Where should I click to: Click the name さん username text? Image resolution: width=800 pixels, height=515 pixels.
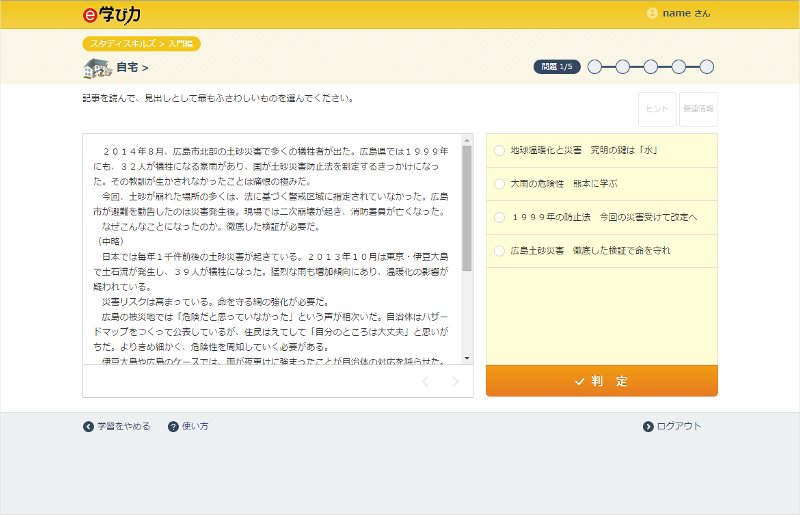(x=686, y=14)
